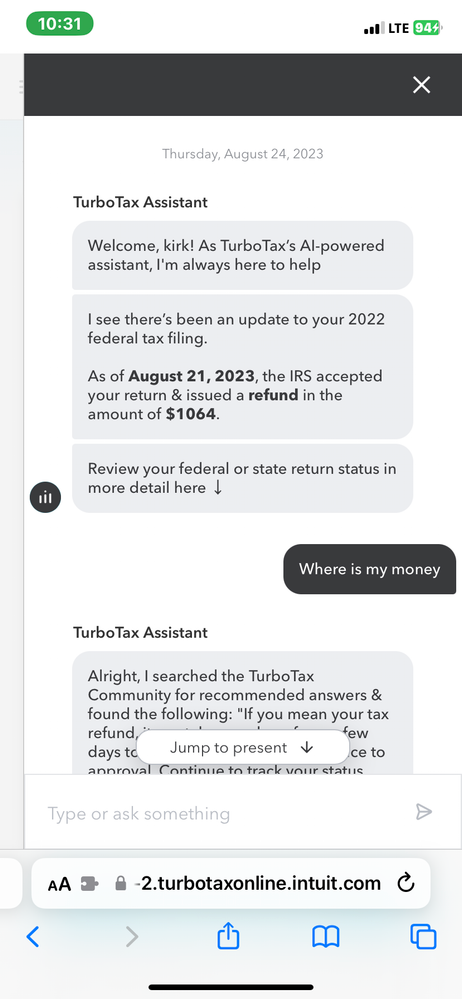
Task: Tap the Safari forward arrow
Action: tap(131, 937)
